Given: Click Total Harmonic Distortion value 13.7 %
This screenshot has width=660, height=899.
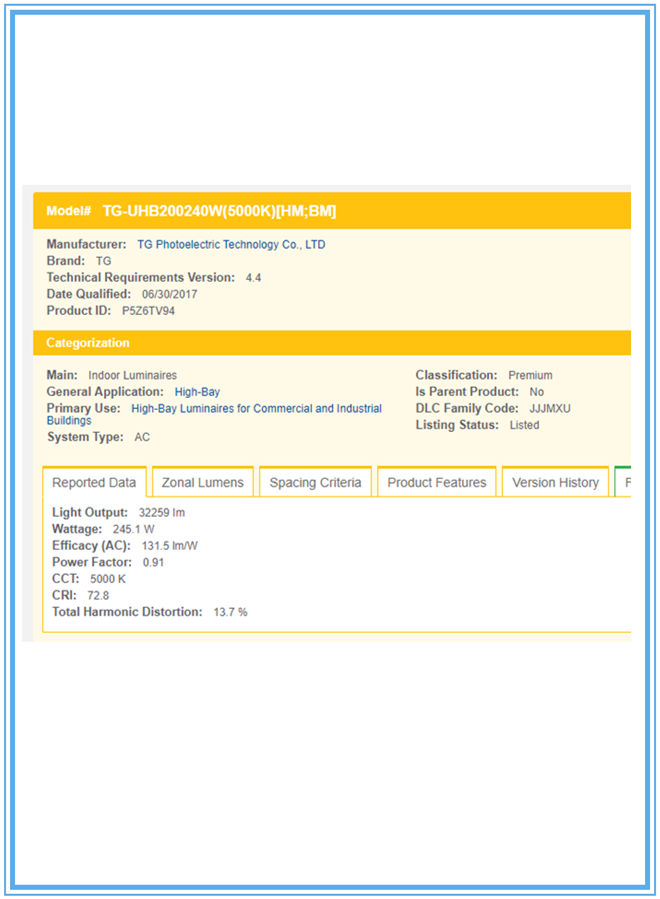Looking at the screenshot, I should [x=230, y=612].
